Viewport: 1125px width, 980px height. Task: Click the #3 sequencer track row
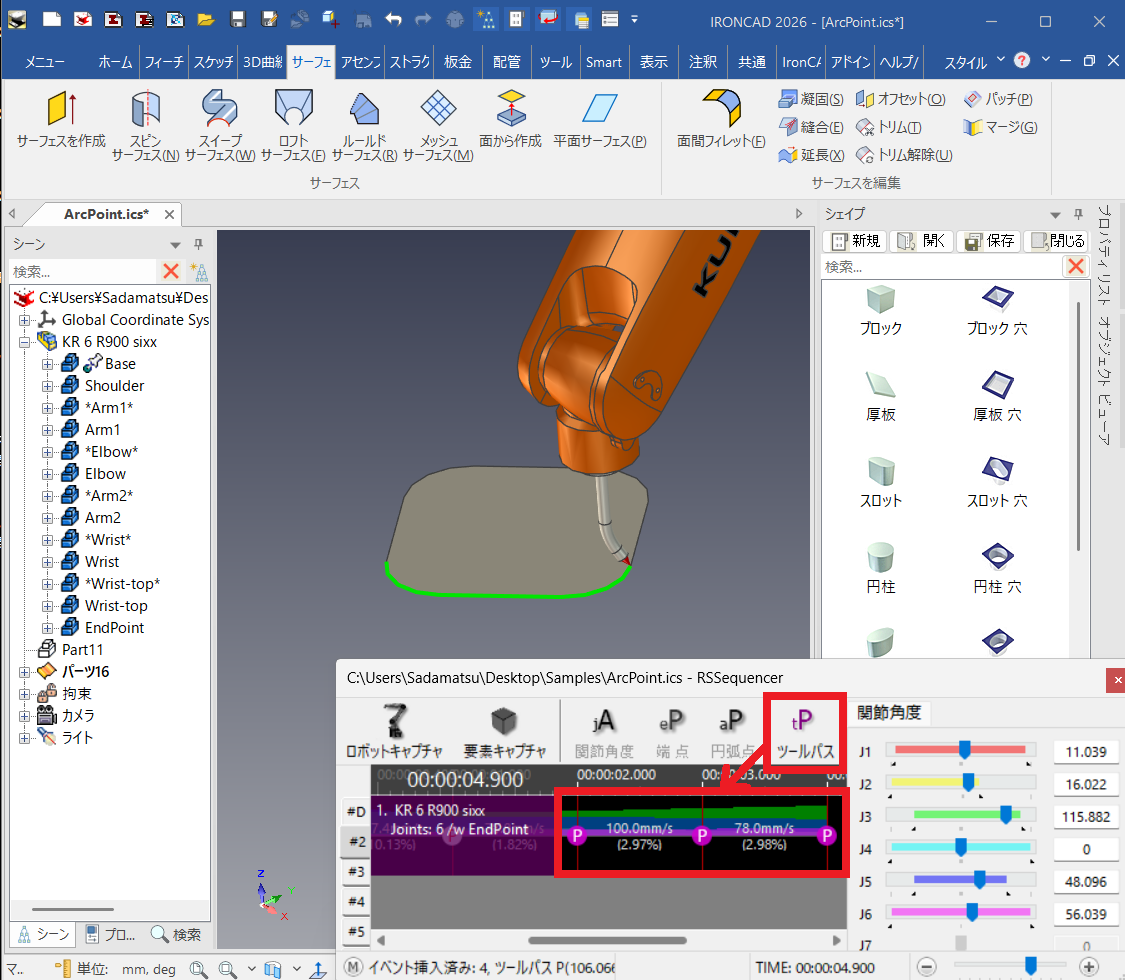click(357, 872)
